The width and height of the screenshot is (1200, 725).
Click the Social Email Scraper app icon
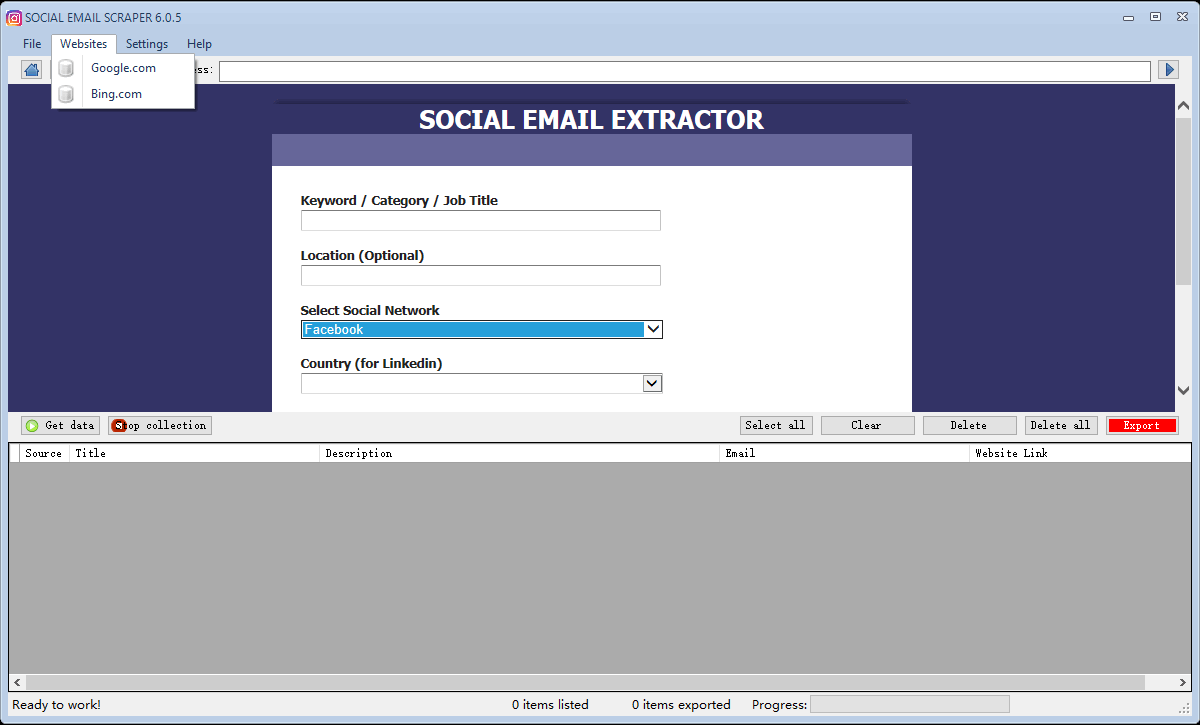click(x=14, y=17)
